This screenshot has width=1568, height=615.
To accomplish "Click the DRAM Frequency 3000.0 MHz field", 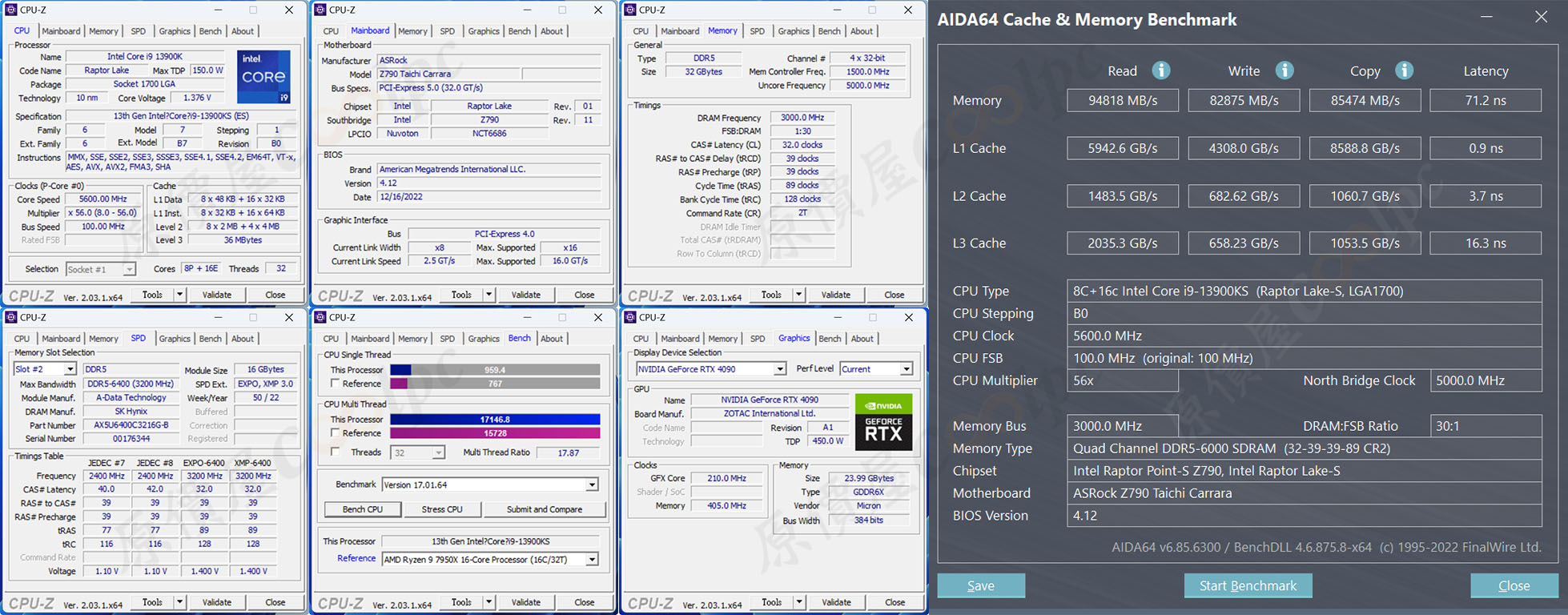I will (802, 118).
